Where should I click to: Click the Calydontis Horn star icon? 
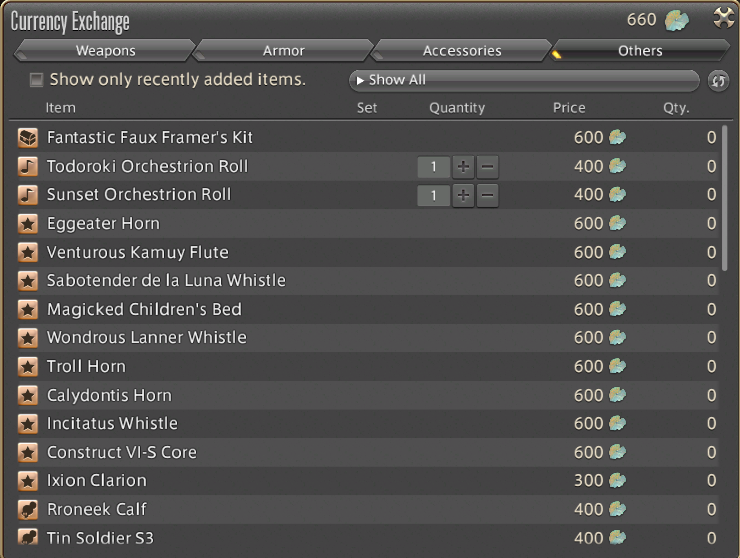28,395
